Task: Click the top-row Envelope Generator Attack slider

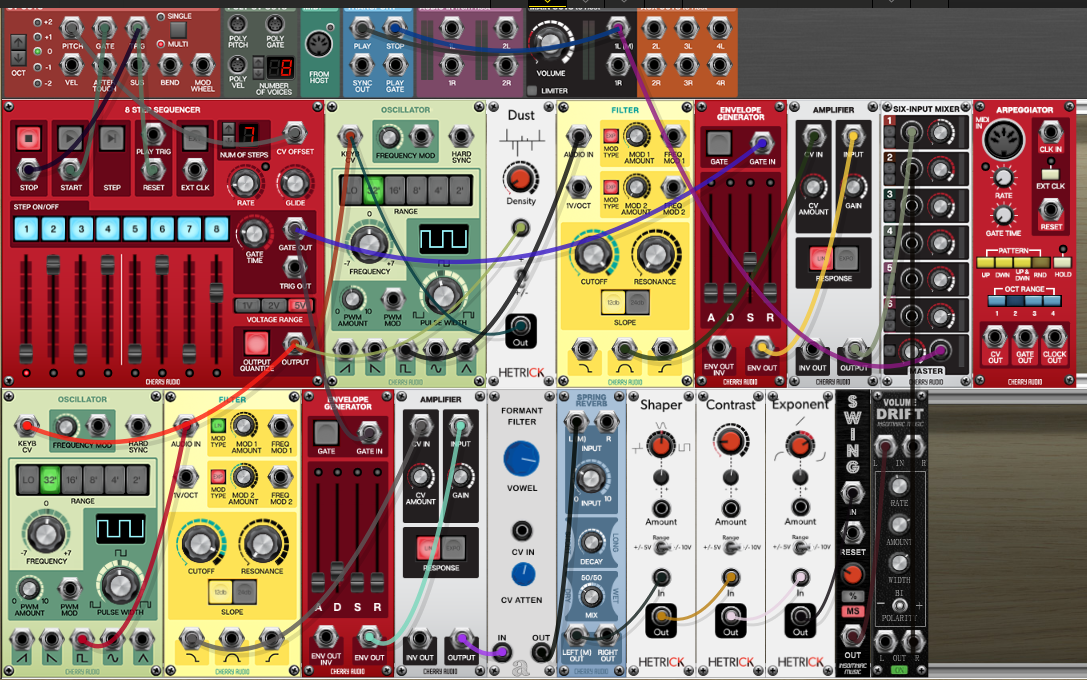Action: coord(711,292)
